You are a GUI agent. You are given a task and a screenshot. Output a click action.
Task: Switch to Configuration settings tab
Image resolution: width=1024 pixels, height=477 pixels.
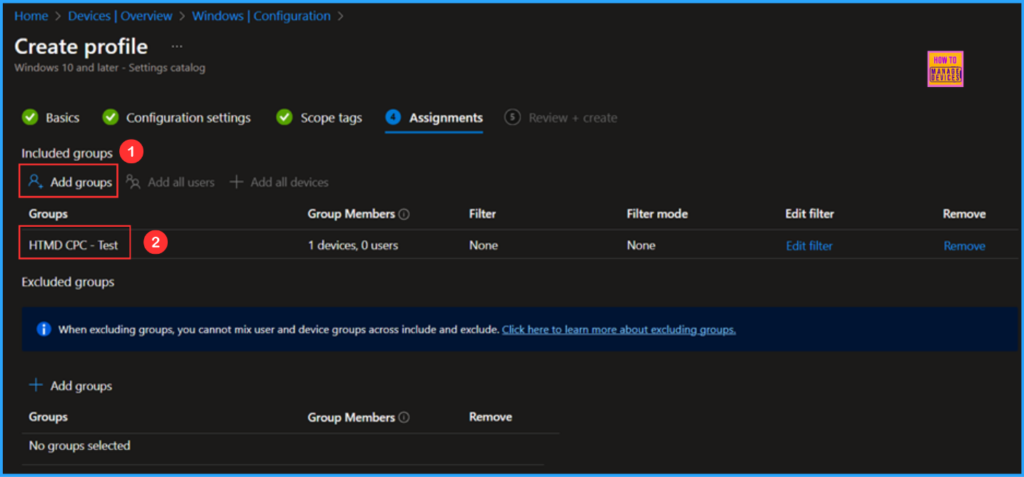188,118
